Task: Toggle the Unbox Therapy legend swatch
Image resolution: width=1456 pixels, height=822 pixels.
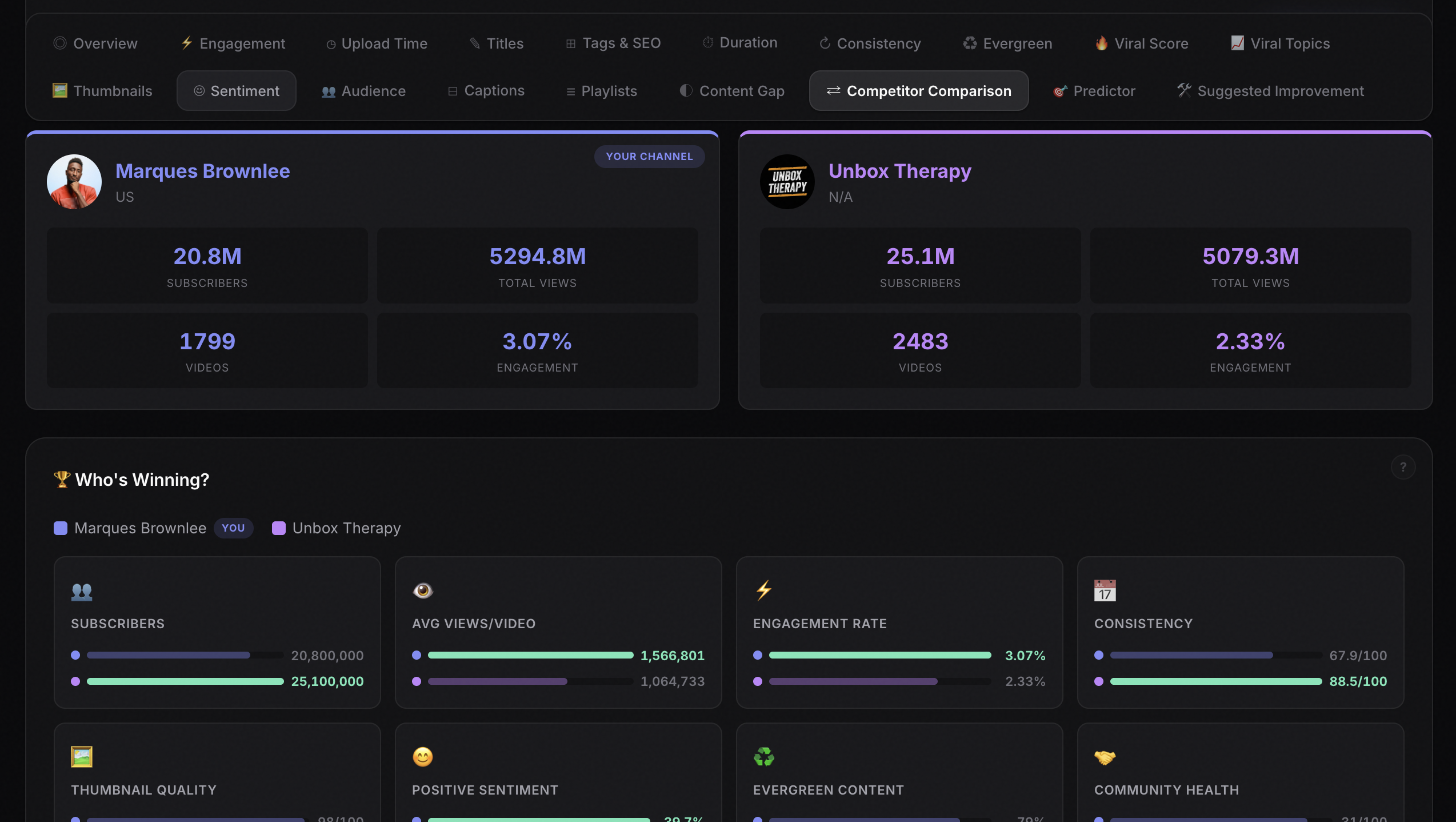Action: tap(279, 528)
